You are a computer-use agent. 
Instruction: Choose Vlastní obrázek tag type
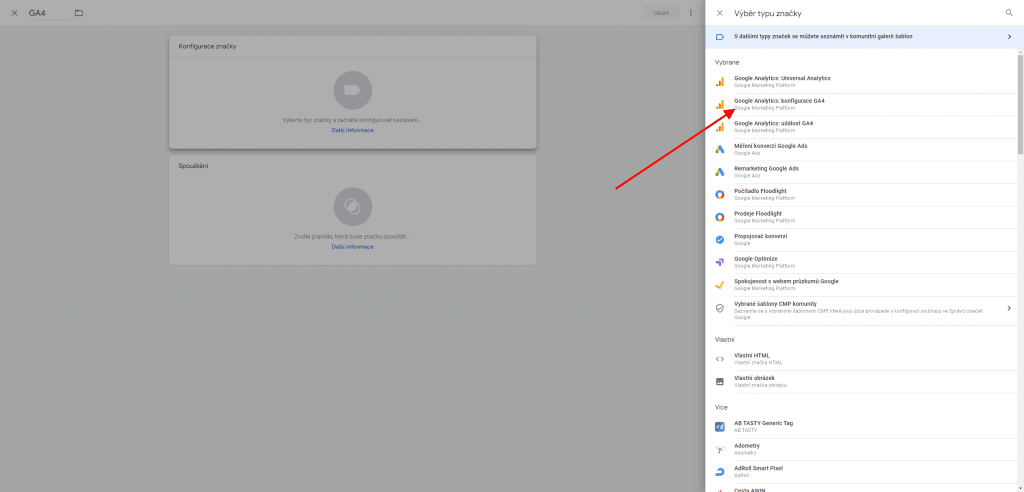(x=865, y=382)
